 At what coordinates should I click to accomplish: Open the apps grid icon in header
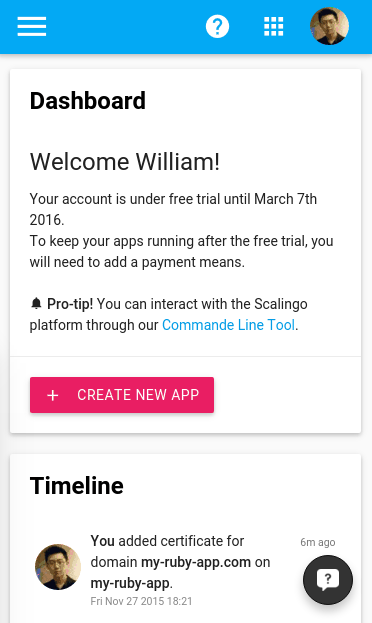click(x=274, y=27)
